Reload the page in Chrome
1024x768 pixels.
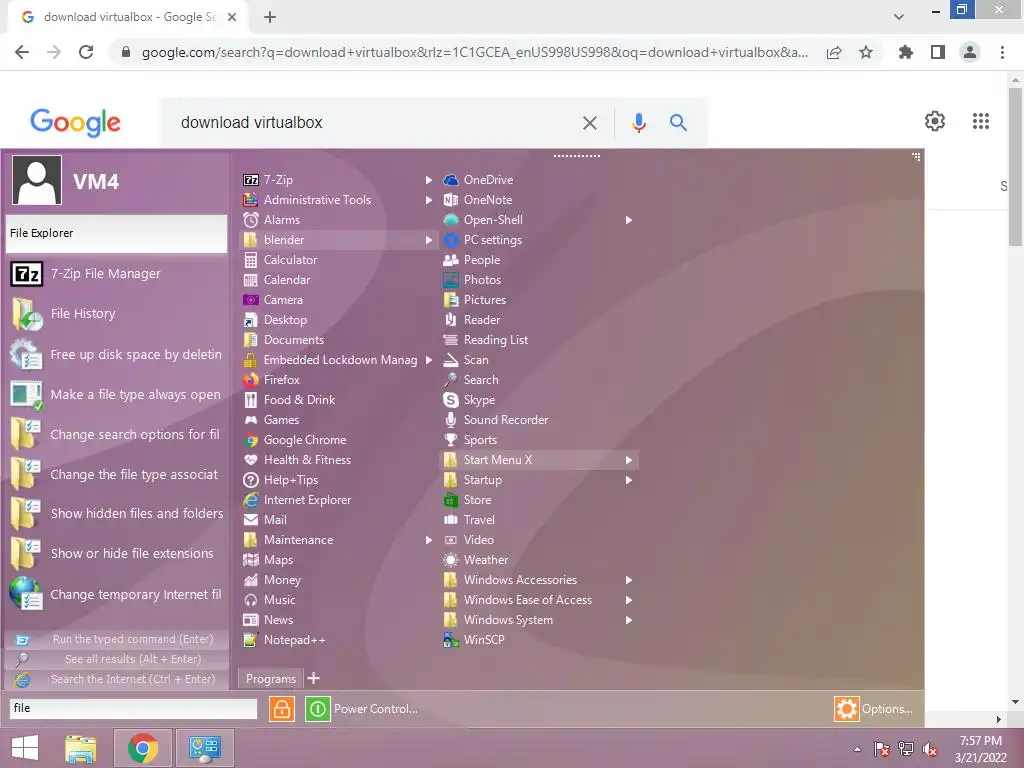pyautogui.click(x=86, y=52)
